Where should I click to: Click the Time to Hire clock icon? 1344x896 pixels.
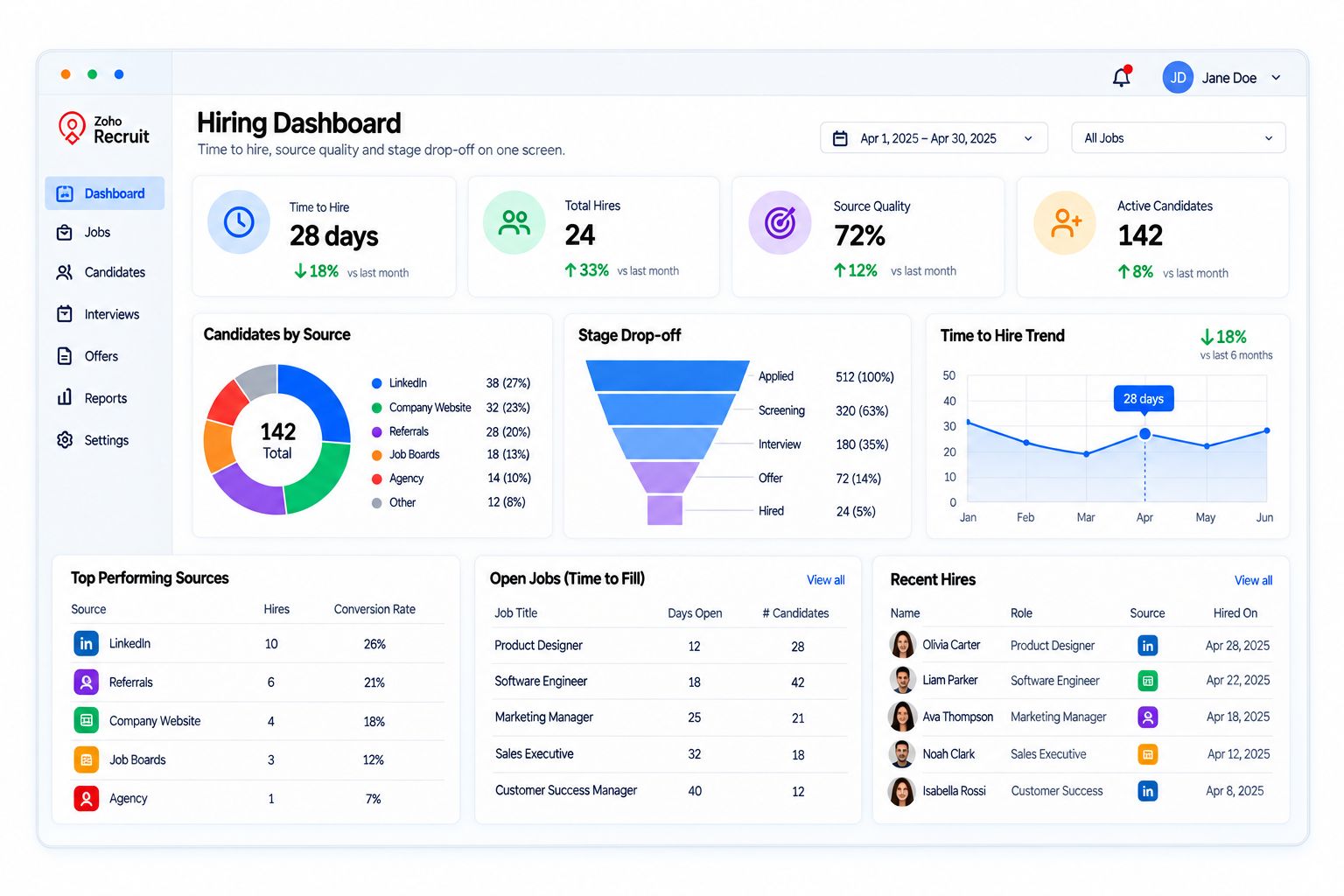pyautogui.click(x=239, y=222)
